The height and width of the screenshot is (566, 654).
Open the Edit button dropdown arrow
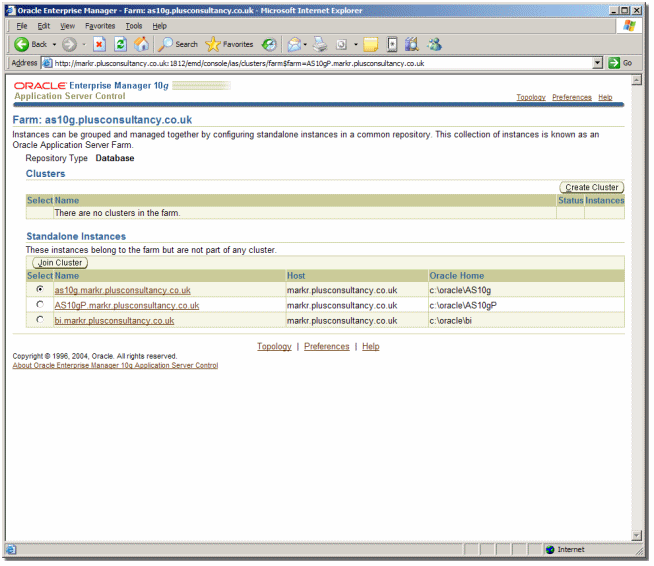(356, 44)
